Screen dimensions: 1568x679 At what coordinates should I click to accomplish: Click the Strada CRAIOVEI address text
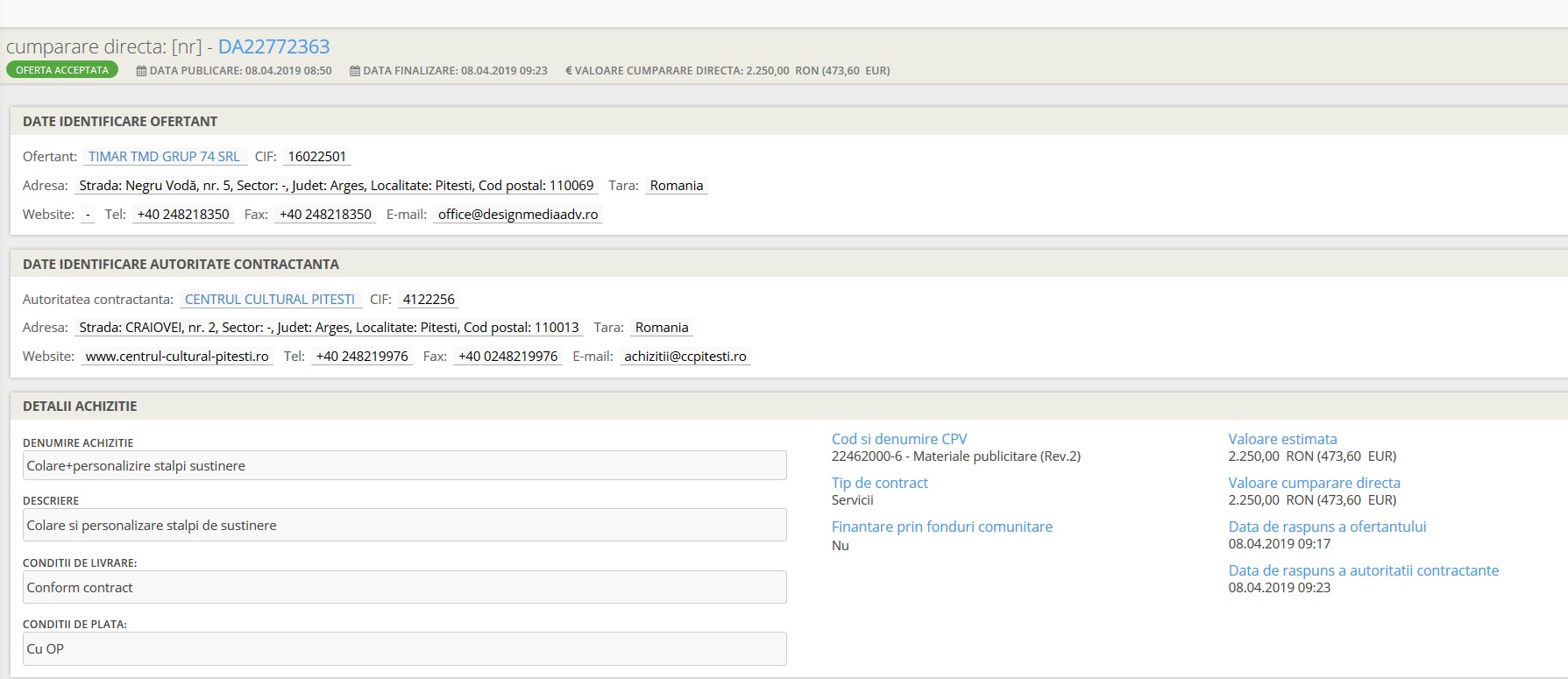329,328
